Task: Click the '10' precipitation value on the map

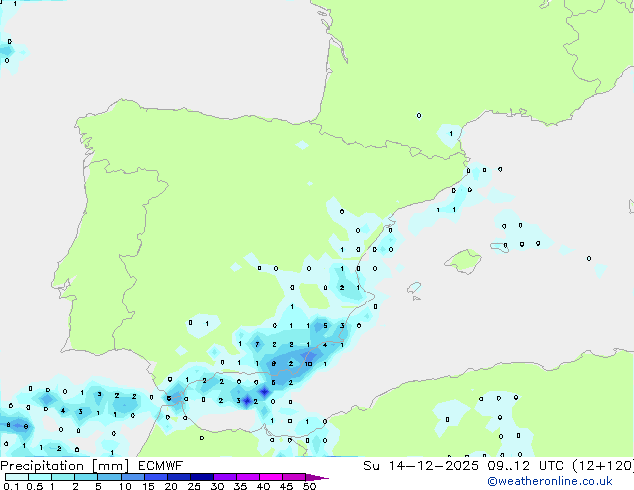Action: (308, 364)
